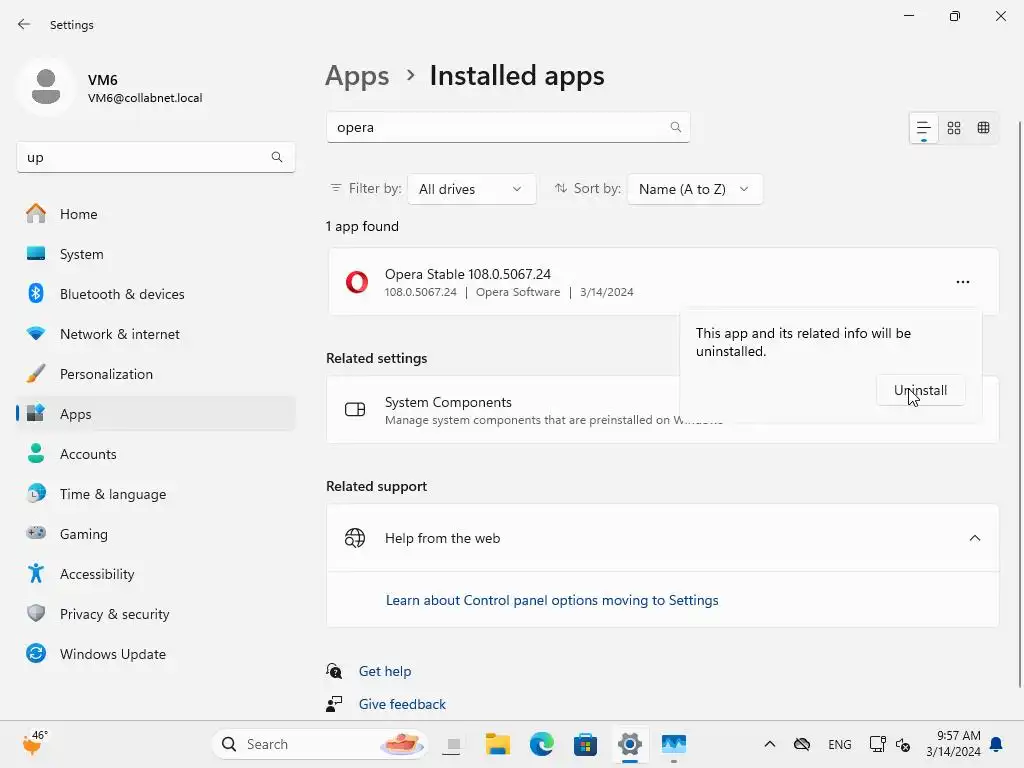
Task: Click the search icon in the apps search box
Action: (x=676, y=127)
